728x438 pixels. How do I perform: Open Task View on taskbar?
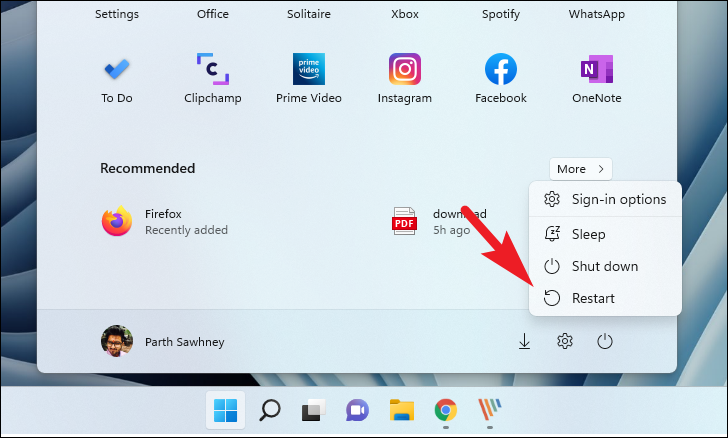click(x=313, y=410)
